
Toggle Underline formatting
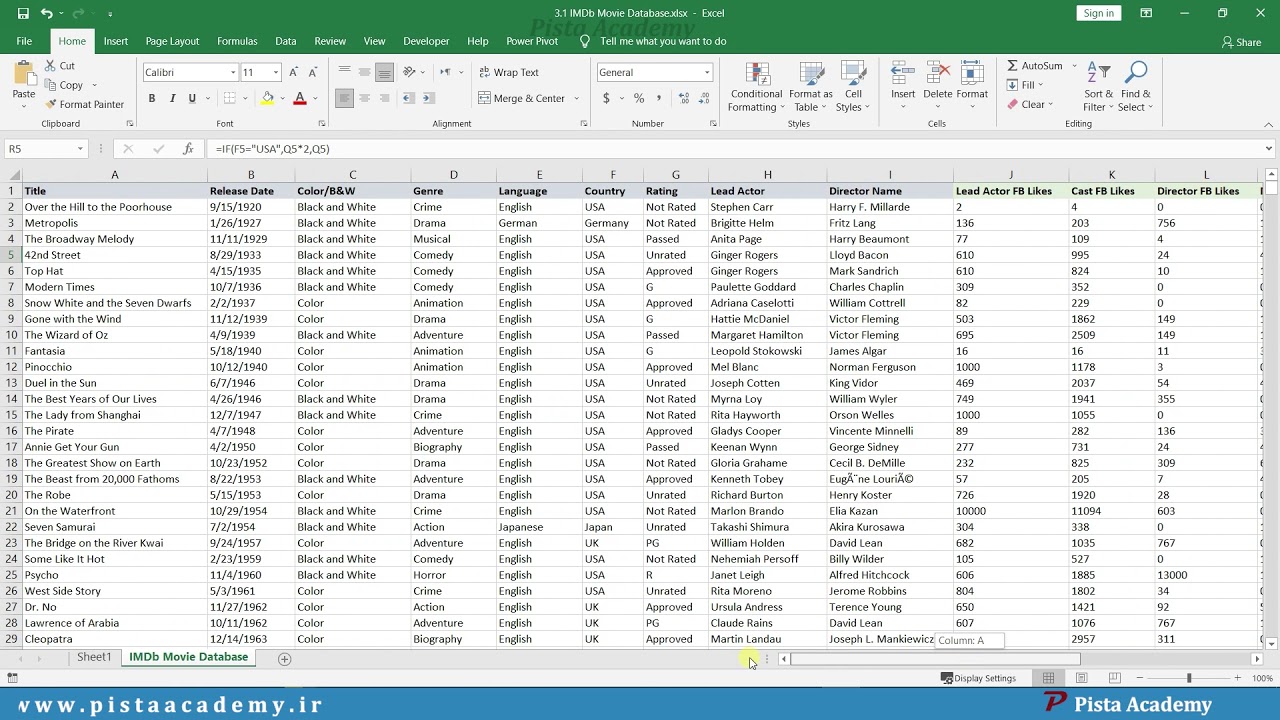click(x=192, y=98)
